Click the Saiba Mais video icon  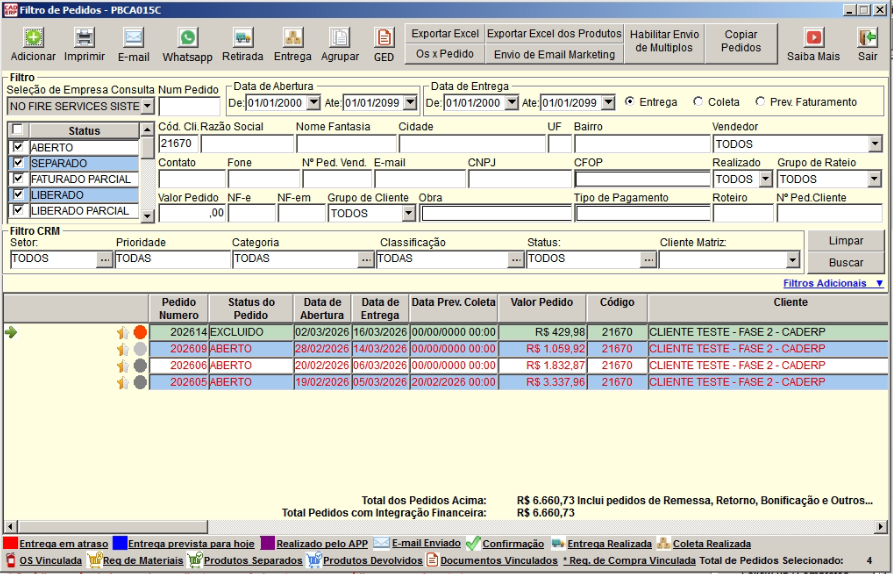coord(814,38)
